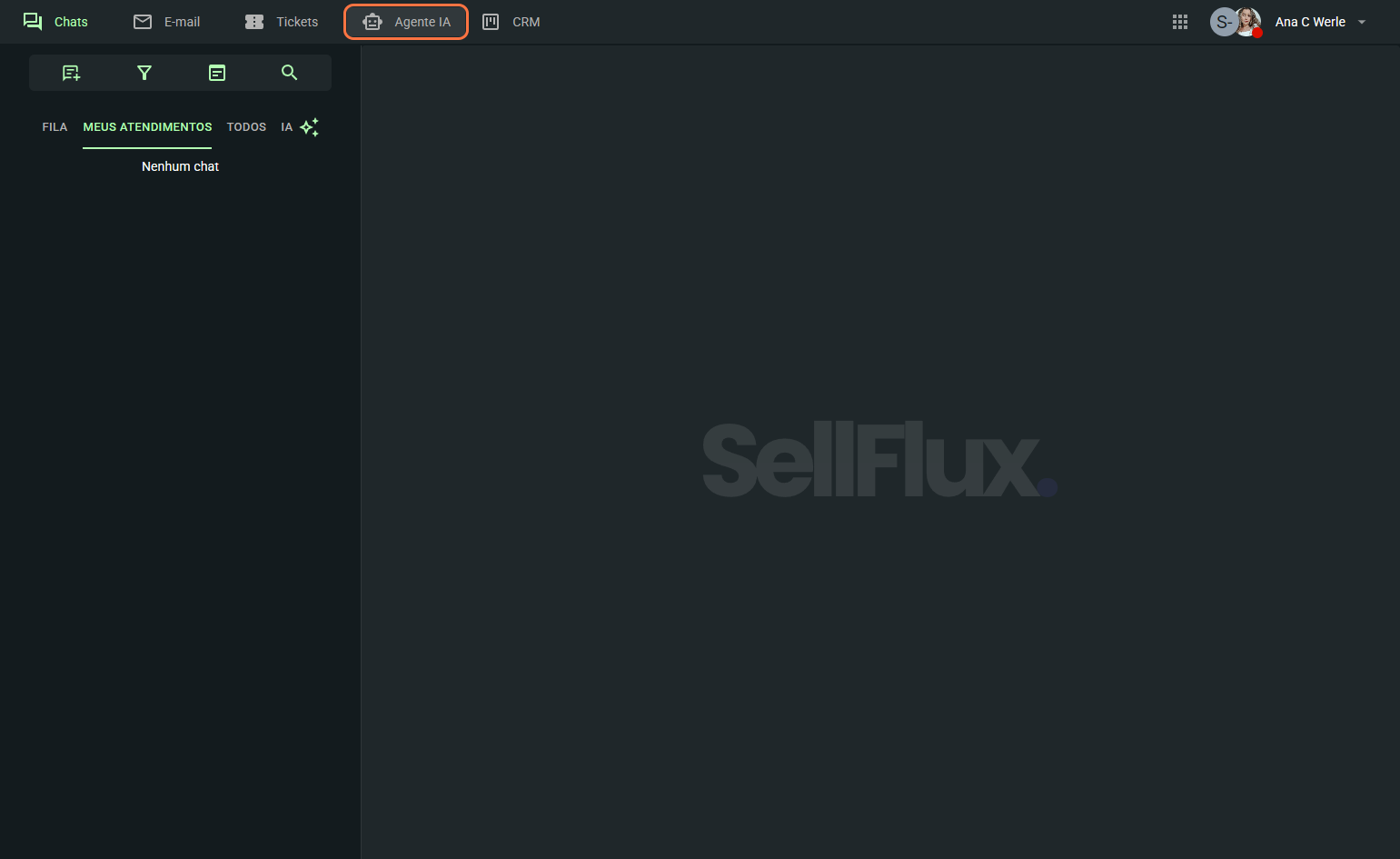Switch to the FILA tab

pos(55,127)
